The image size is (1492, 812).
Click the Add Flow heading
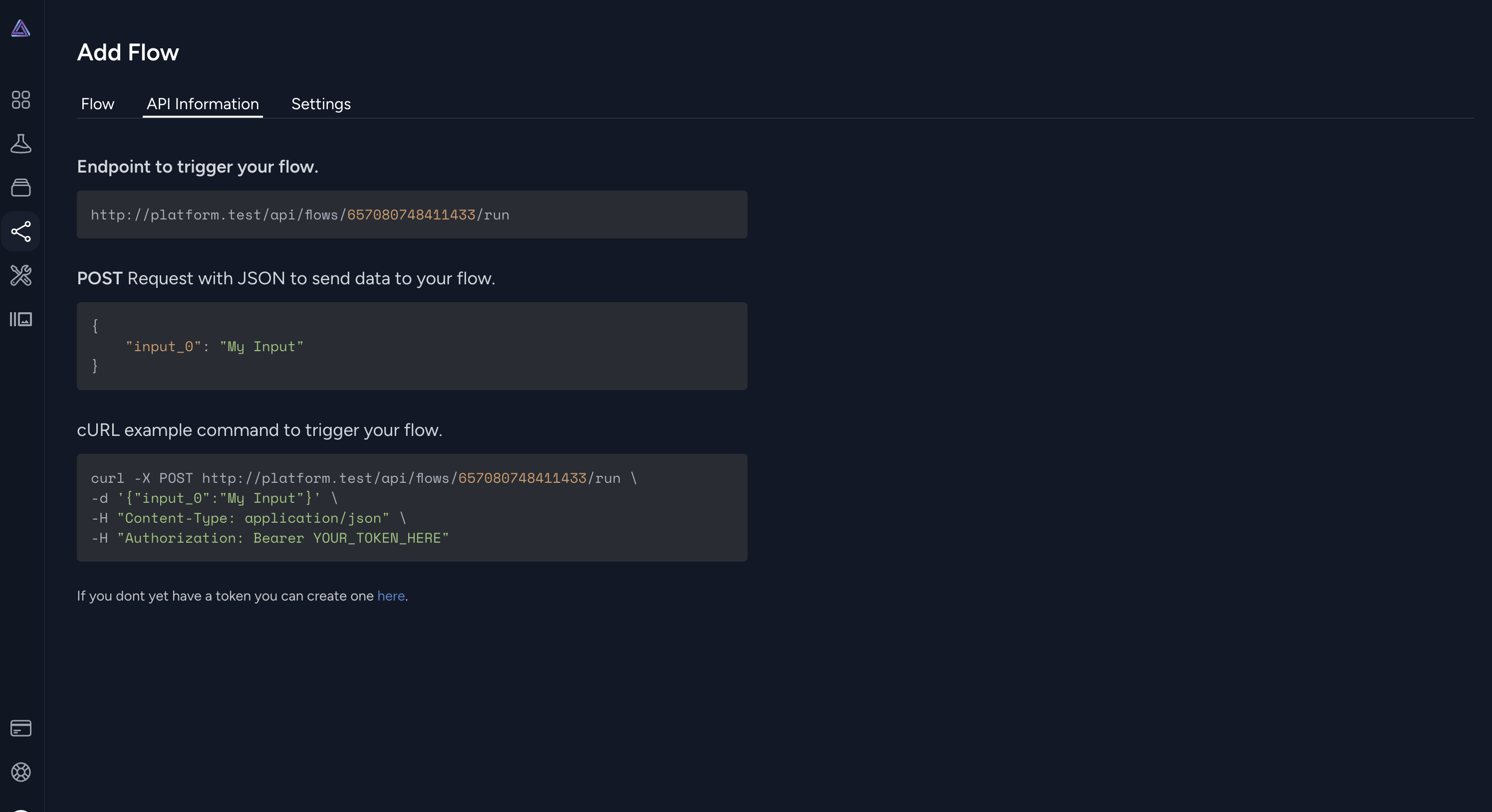point(128,52)
